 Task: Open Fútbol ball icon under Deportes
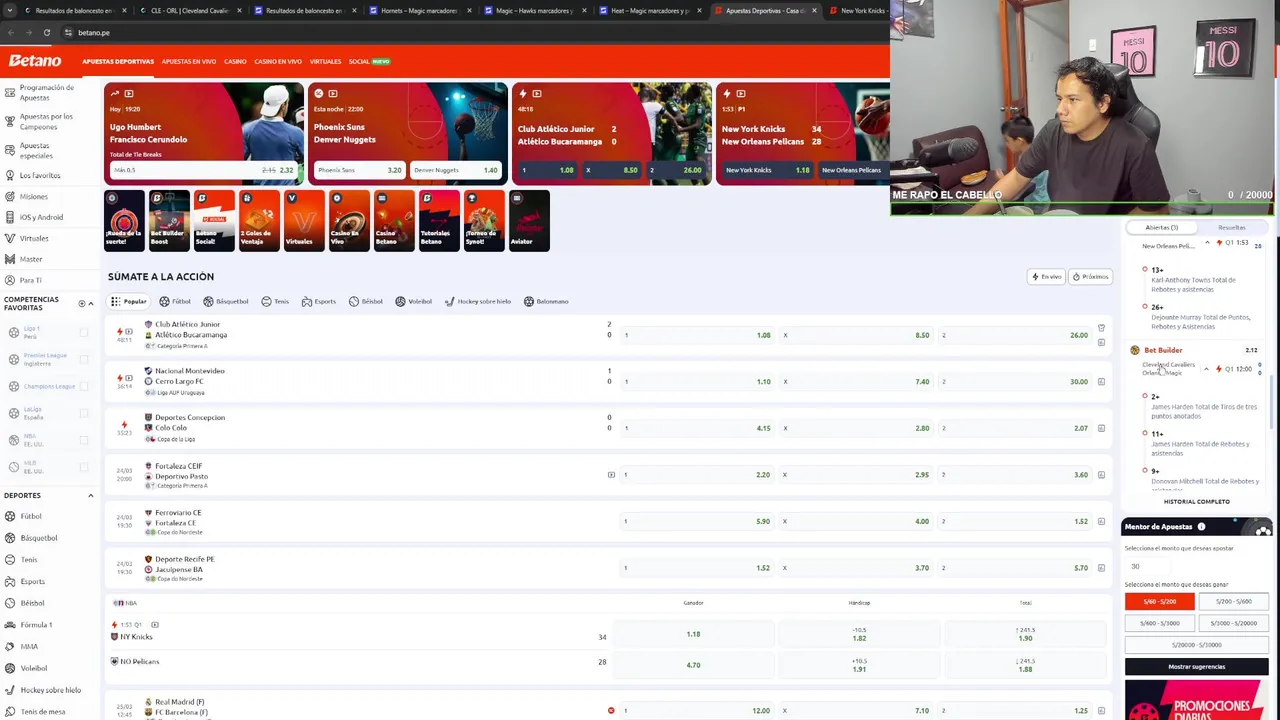(10, 516)
